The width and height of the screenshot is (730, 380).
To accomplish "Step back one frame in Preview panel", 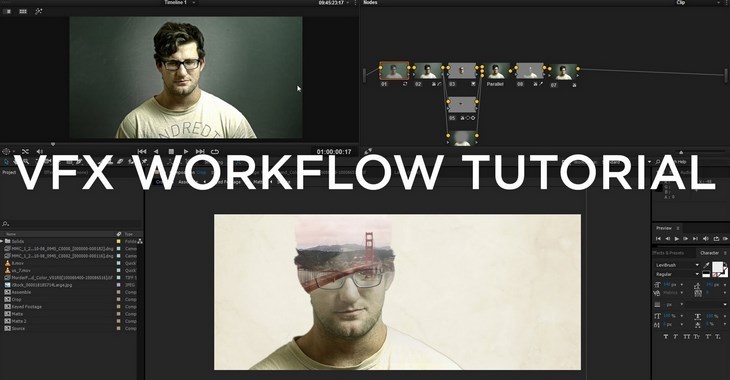I will (668, 239).
